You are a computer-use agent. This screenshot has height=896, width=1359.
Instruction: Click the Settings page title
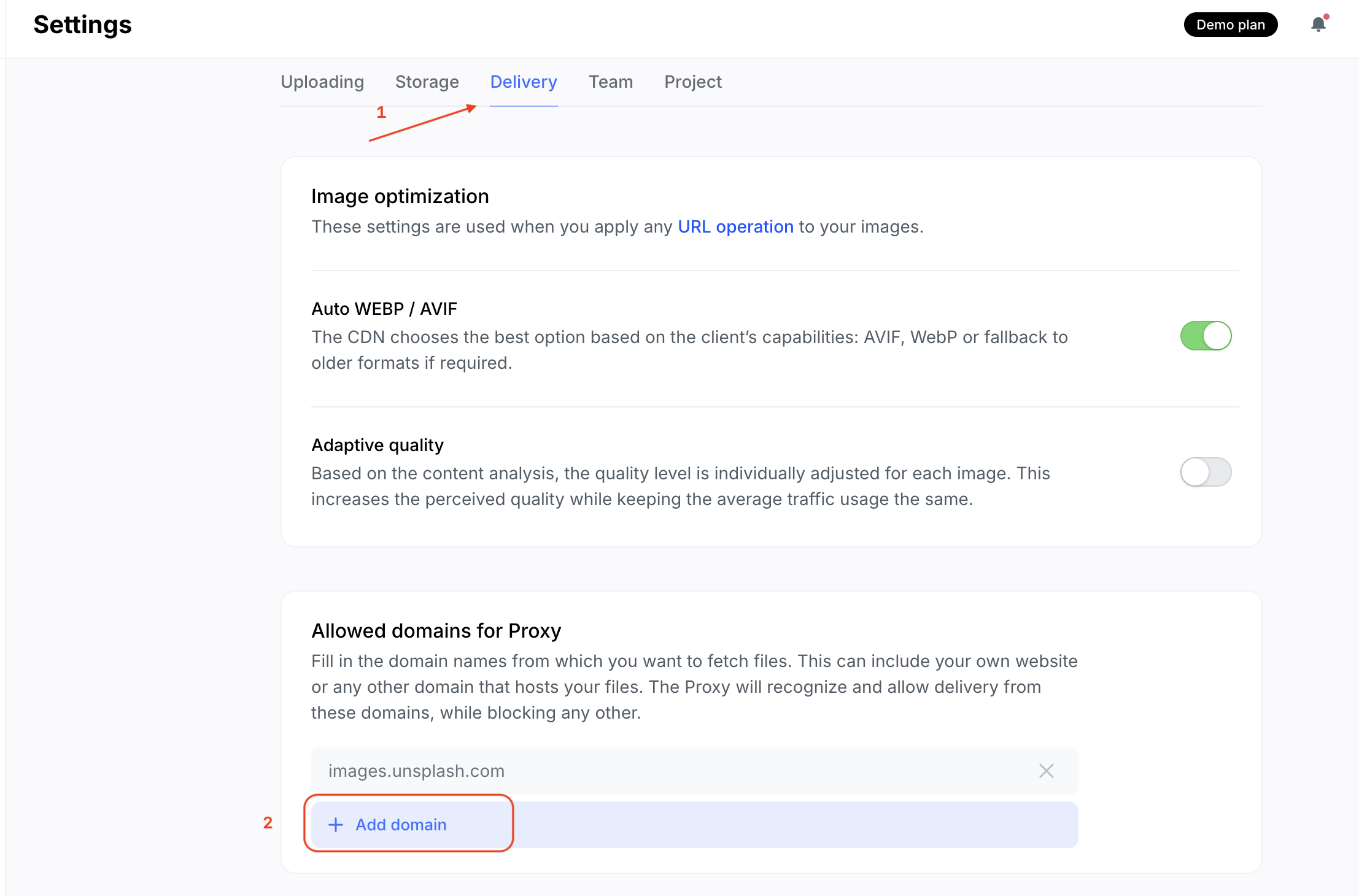(x=82, y=25)
